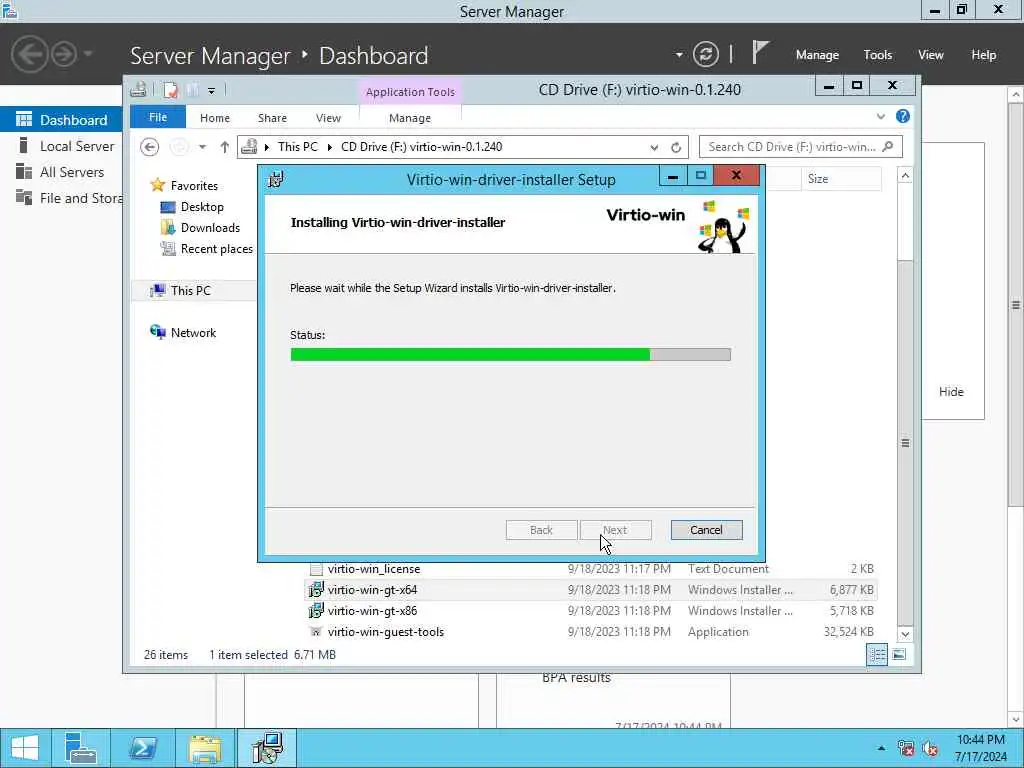Open Recent places in Favorites

[216, 249]
